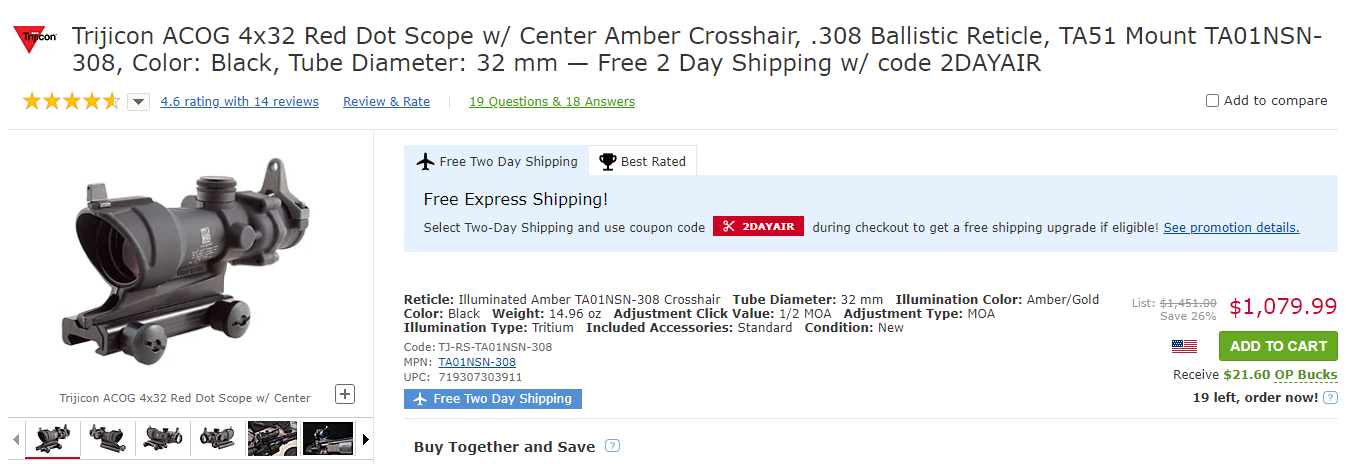Check the Add to compare box
Image resolution: width=1367 pixels, height=464 pixels.
coord(1213,100)
